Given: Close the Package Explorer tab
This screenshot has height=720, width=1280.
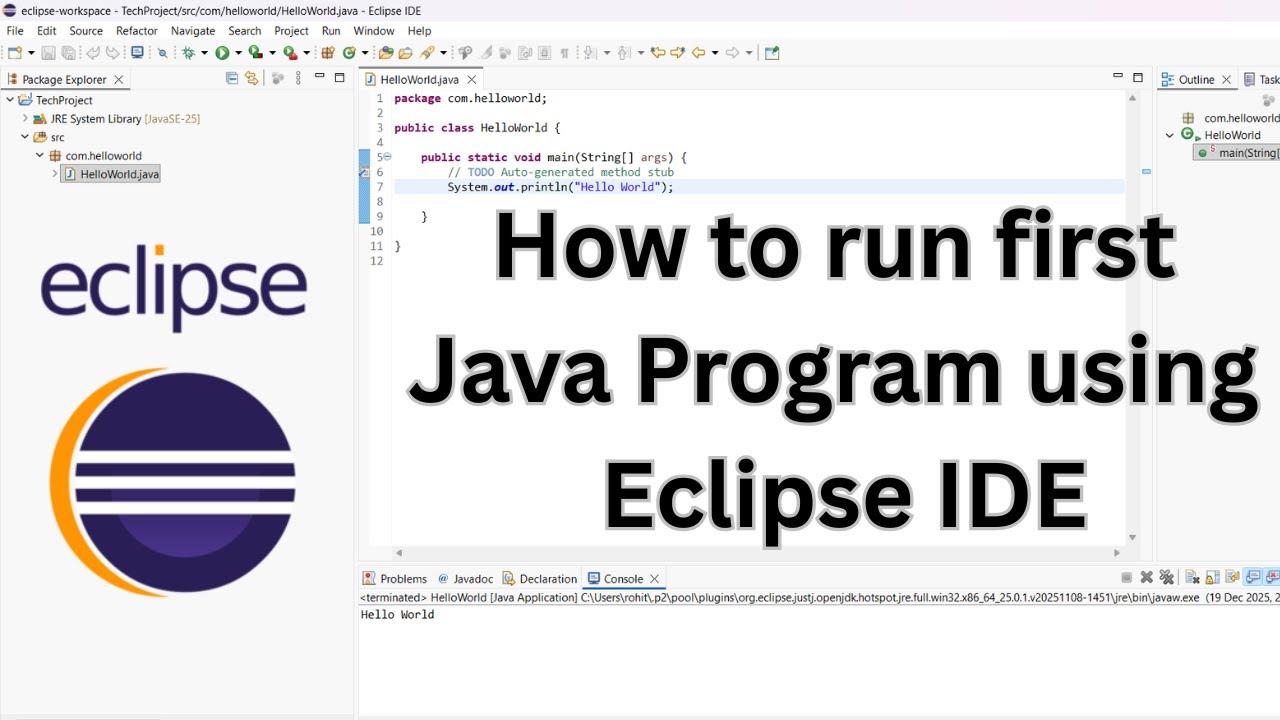Looking at the screenshot, I should coord(119,79).
